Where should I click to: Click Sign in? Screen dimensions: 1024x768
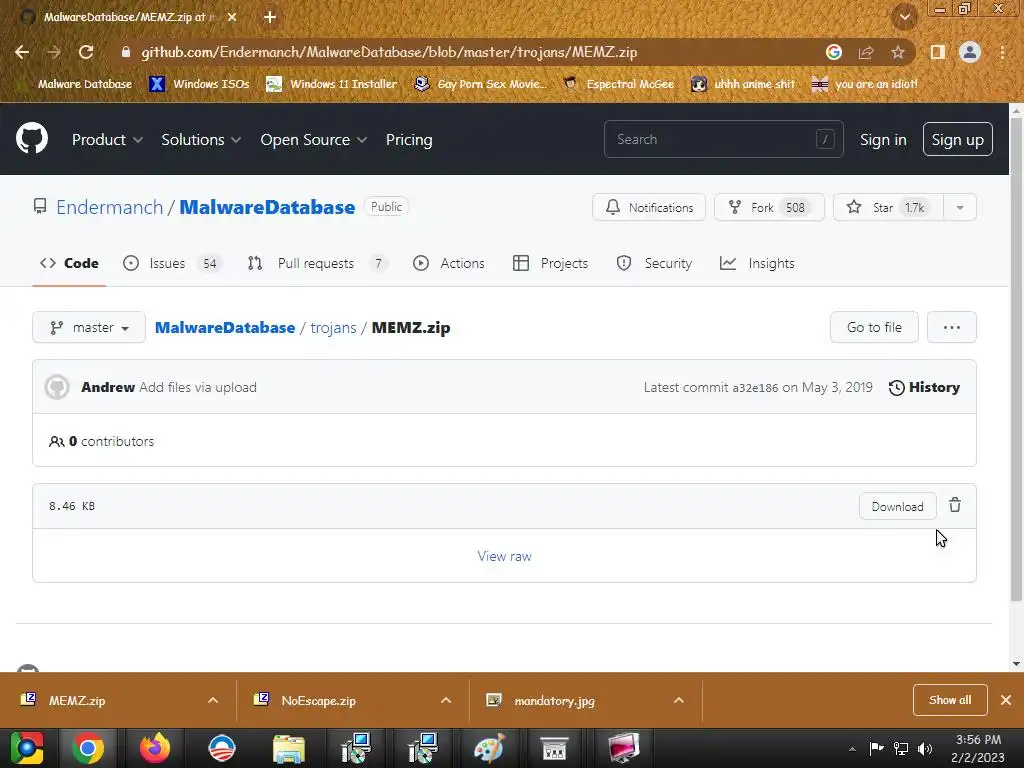883,140
